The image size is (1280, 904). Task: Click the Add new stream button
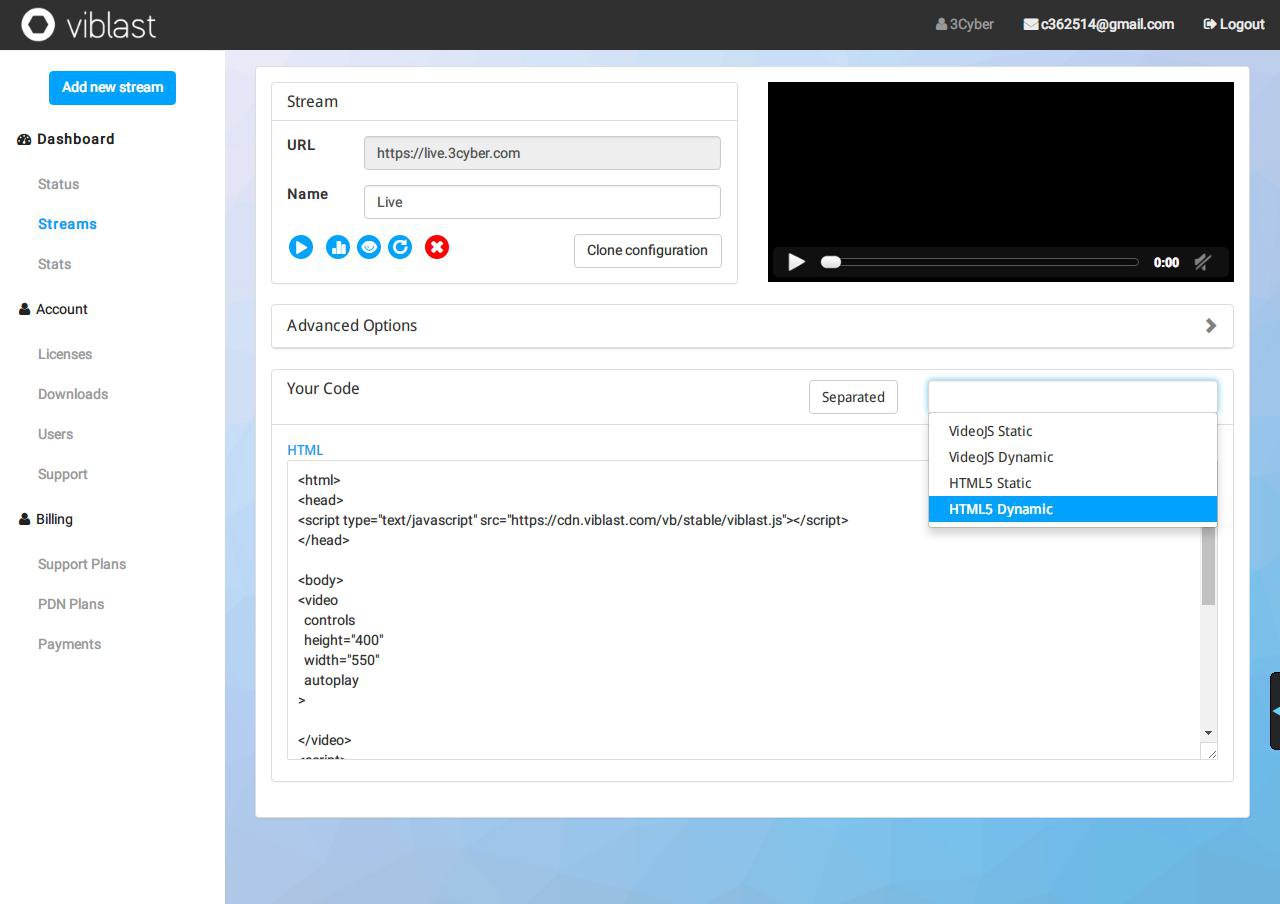[x=112, y=87]
